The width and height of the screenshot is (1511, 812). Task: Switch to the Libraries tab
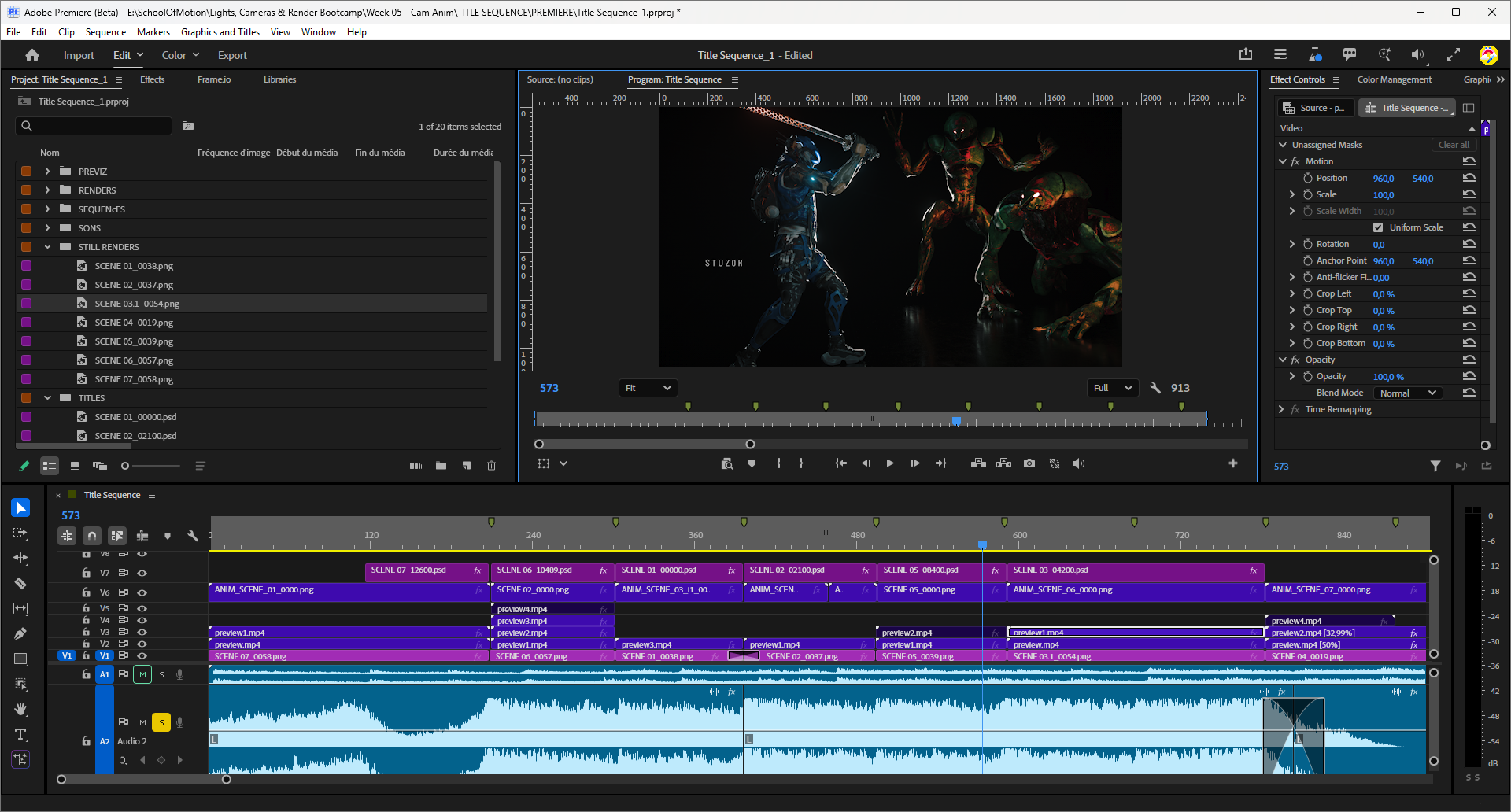[279, 79]
